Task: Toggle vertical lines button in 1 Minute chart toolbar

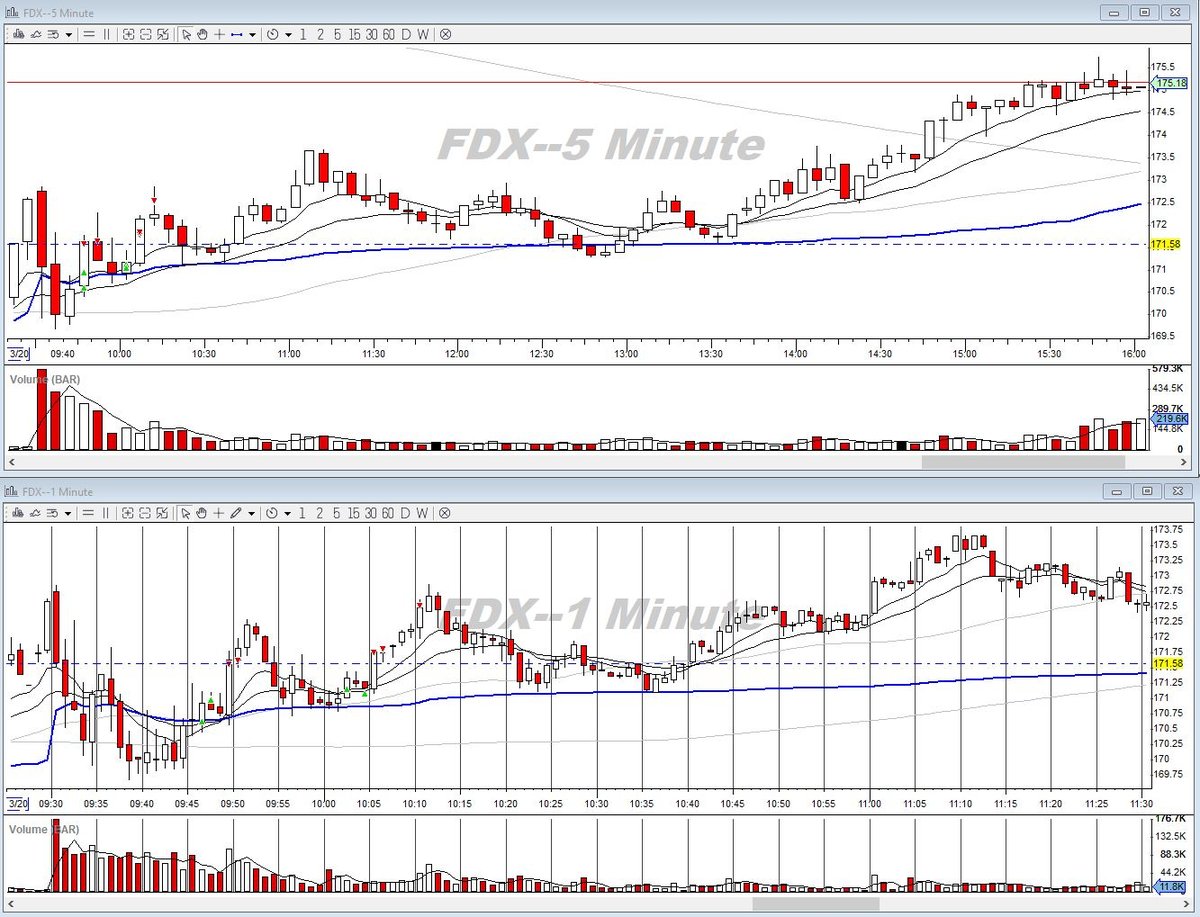Action: click(105, 514)
